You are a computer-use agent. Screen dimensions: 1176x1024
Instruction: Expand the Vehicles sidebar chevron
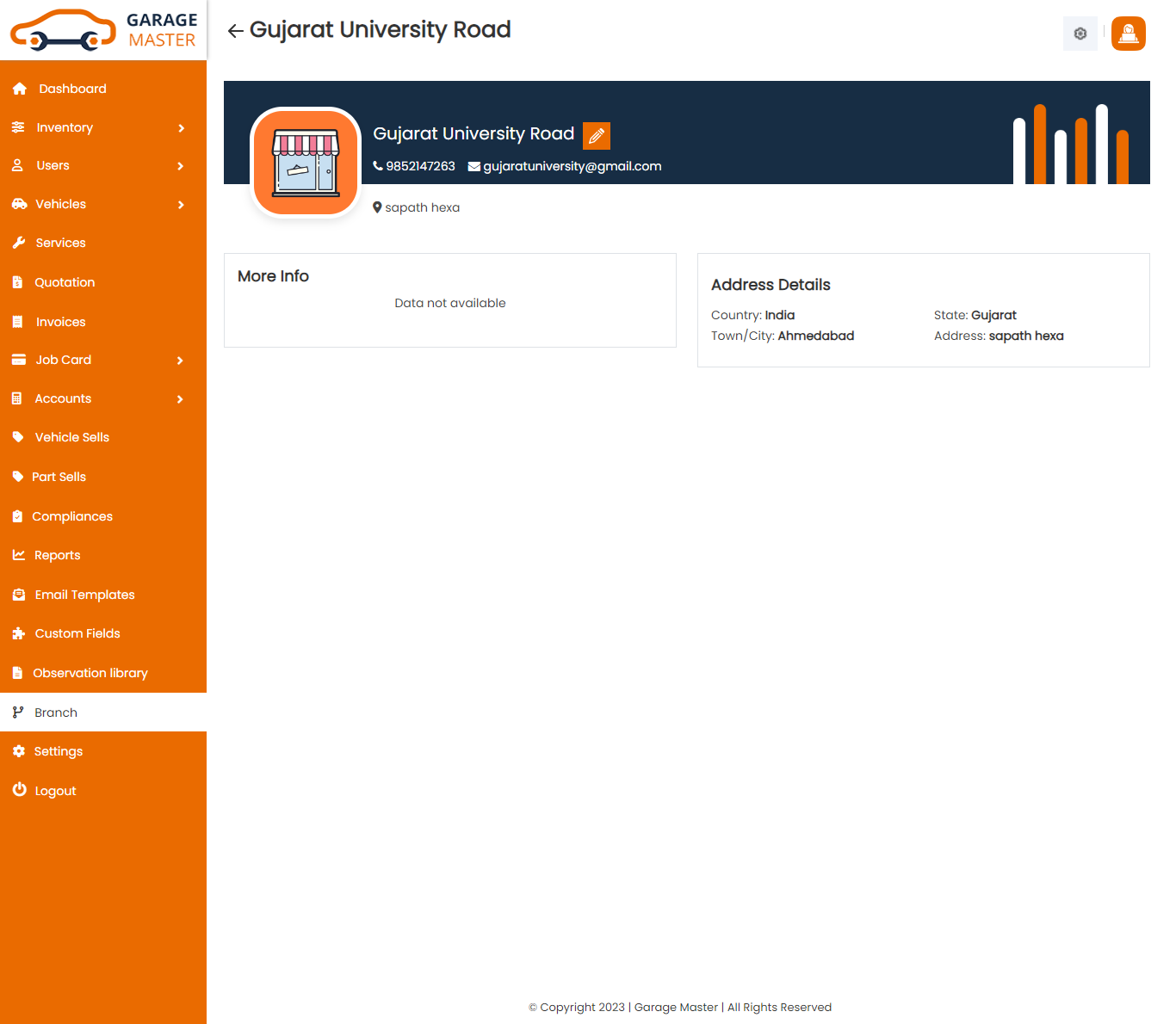pyautogui.click(x=181, y=205)
